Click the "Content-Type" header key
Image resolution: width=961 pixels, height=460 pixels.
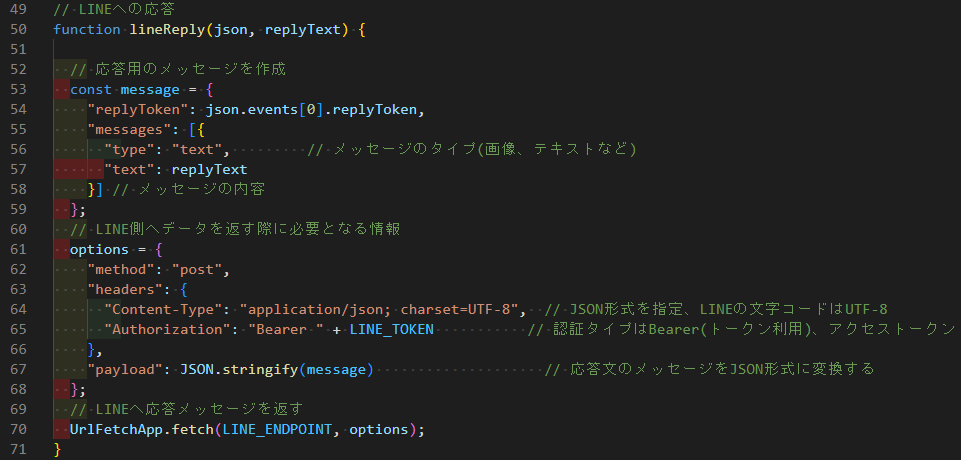point(163,309)
